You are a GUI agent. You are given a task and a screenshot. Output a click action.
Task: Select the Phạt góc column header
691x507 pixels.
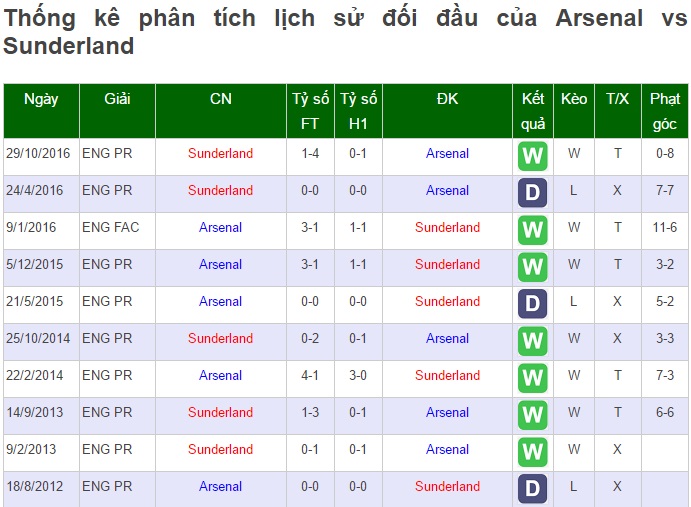point(665,111)
